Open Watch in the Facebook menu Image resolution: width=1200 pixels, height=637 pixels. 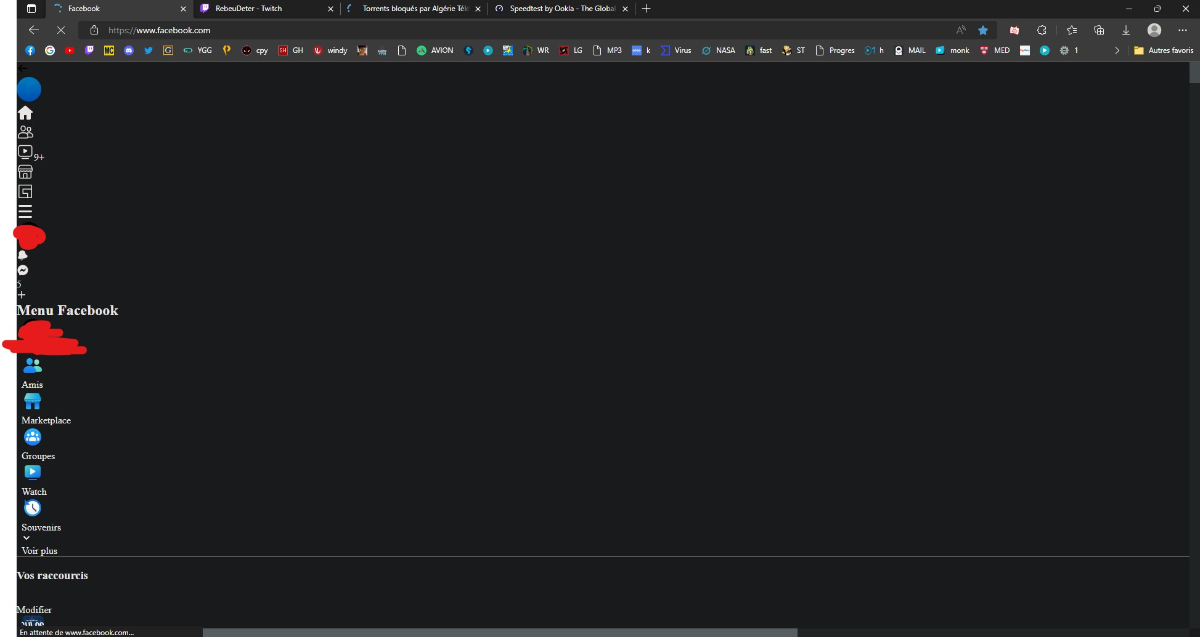pos(34,492)
